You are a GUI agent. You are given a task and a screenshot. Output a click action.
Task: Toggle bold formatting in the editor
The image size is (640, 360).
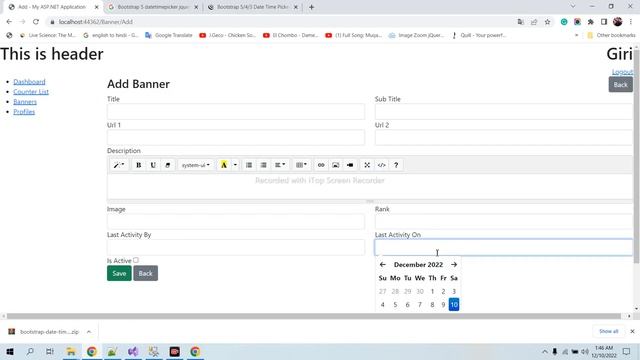tap(138, 165)
